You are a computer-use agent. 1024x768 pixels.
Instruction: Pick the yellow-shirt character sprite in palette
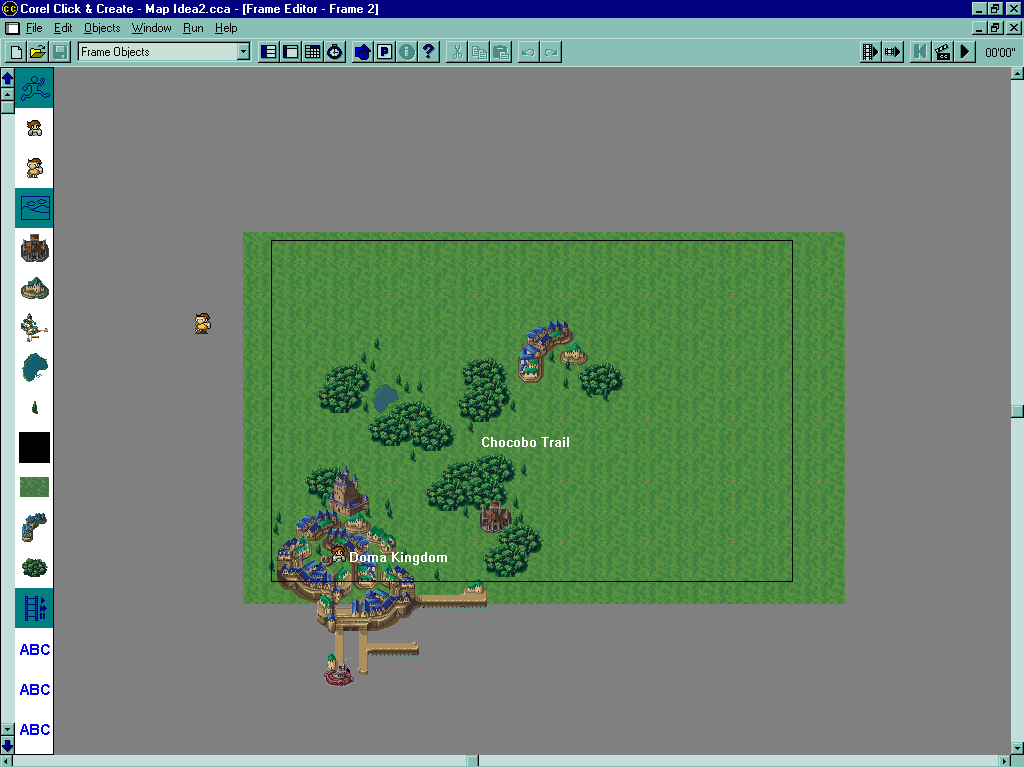click(35, 168)
